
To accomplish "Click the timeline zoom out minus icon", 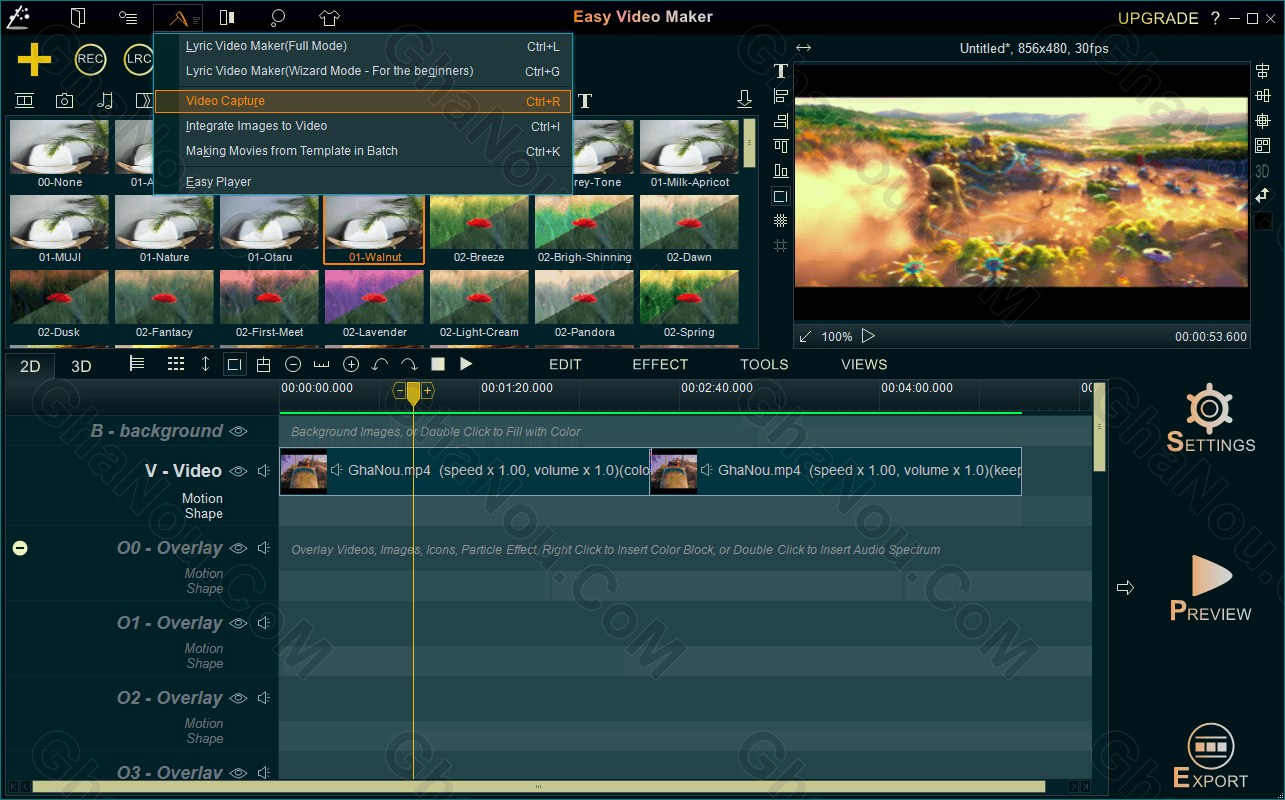I will point(293,364).
